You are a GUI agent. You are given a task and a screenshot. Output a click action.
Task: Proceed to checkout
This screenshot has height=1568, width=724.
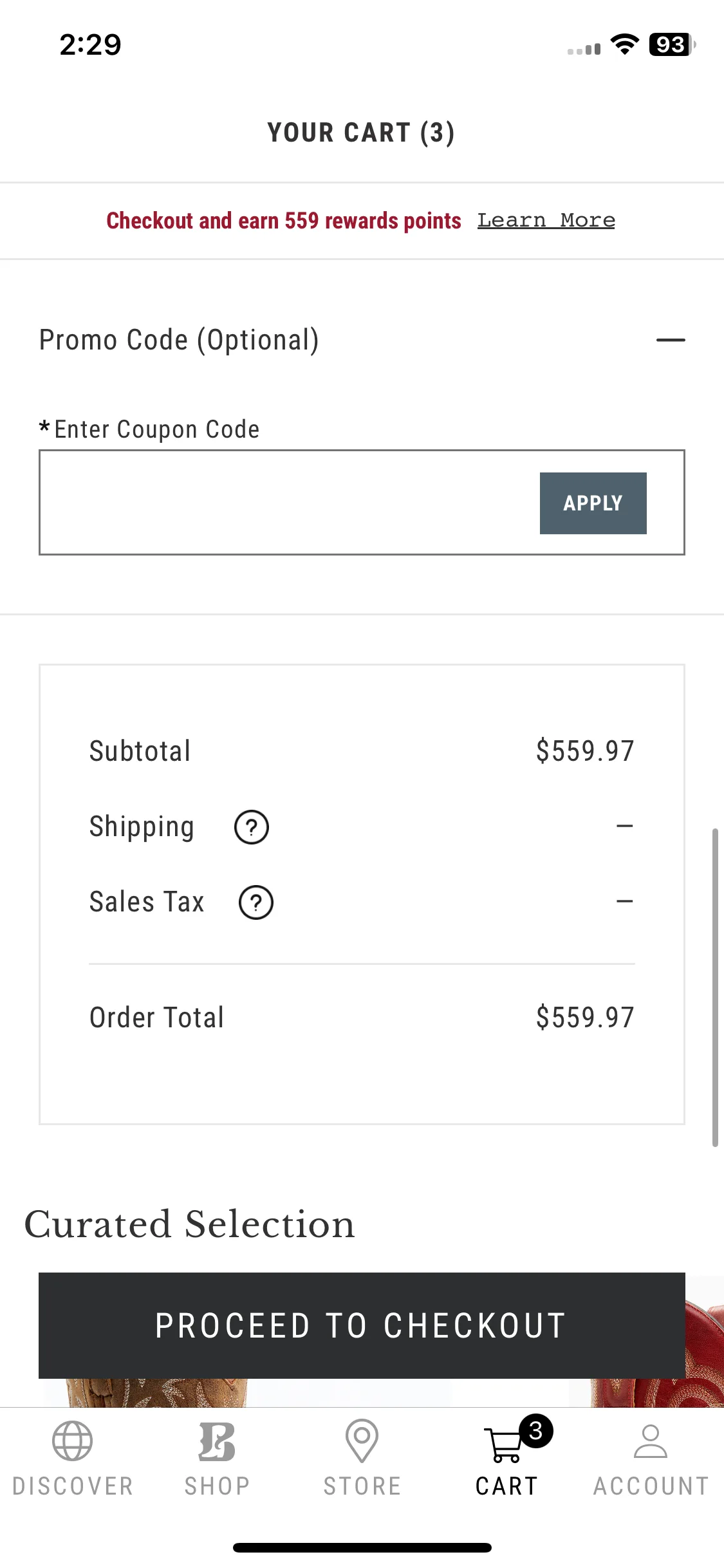[362, 1325]
